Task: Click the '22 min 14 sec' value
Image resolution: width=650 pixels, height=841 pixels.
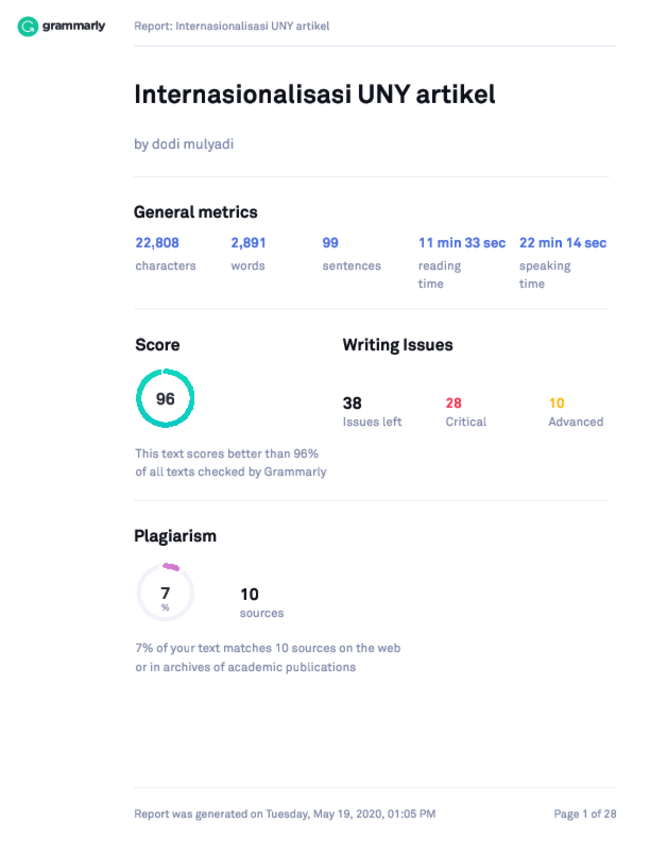Action: tap(563, 243)
